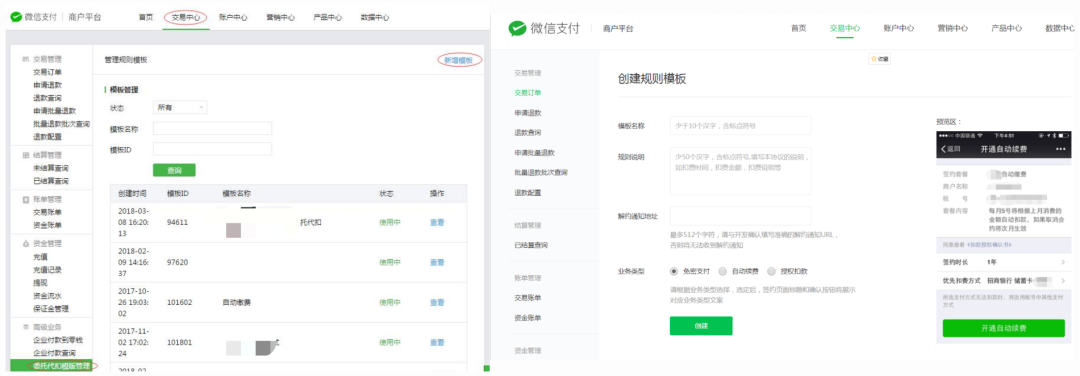Click the green 创建 button

(x=700, y=326)
